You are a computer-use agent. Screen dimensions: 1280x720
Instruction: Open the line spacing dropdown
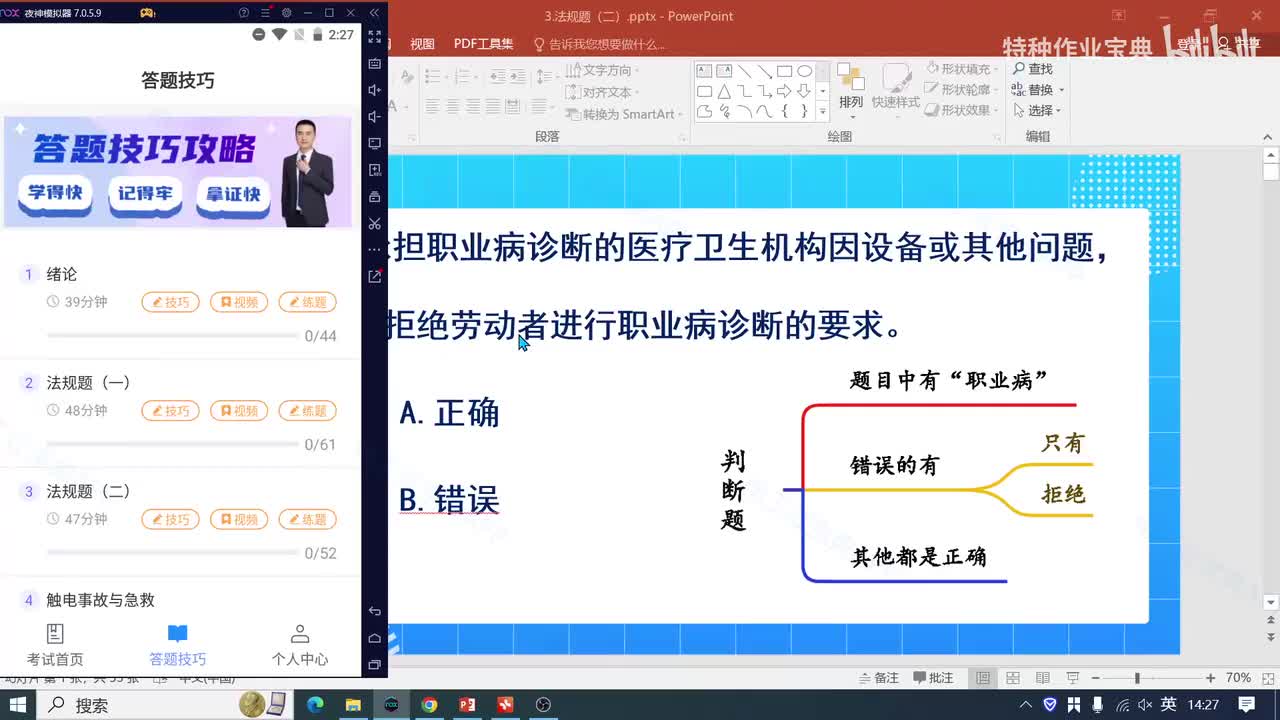(x=545, y=76)
